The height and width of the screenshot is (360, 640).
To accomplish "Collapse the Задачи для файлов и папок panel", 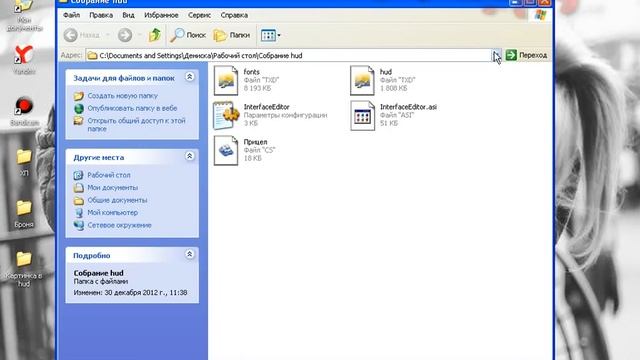I will click(189, 77).
